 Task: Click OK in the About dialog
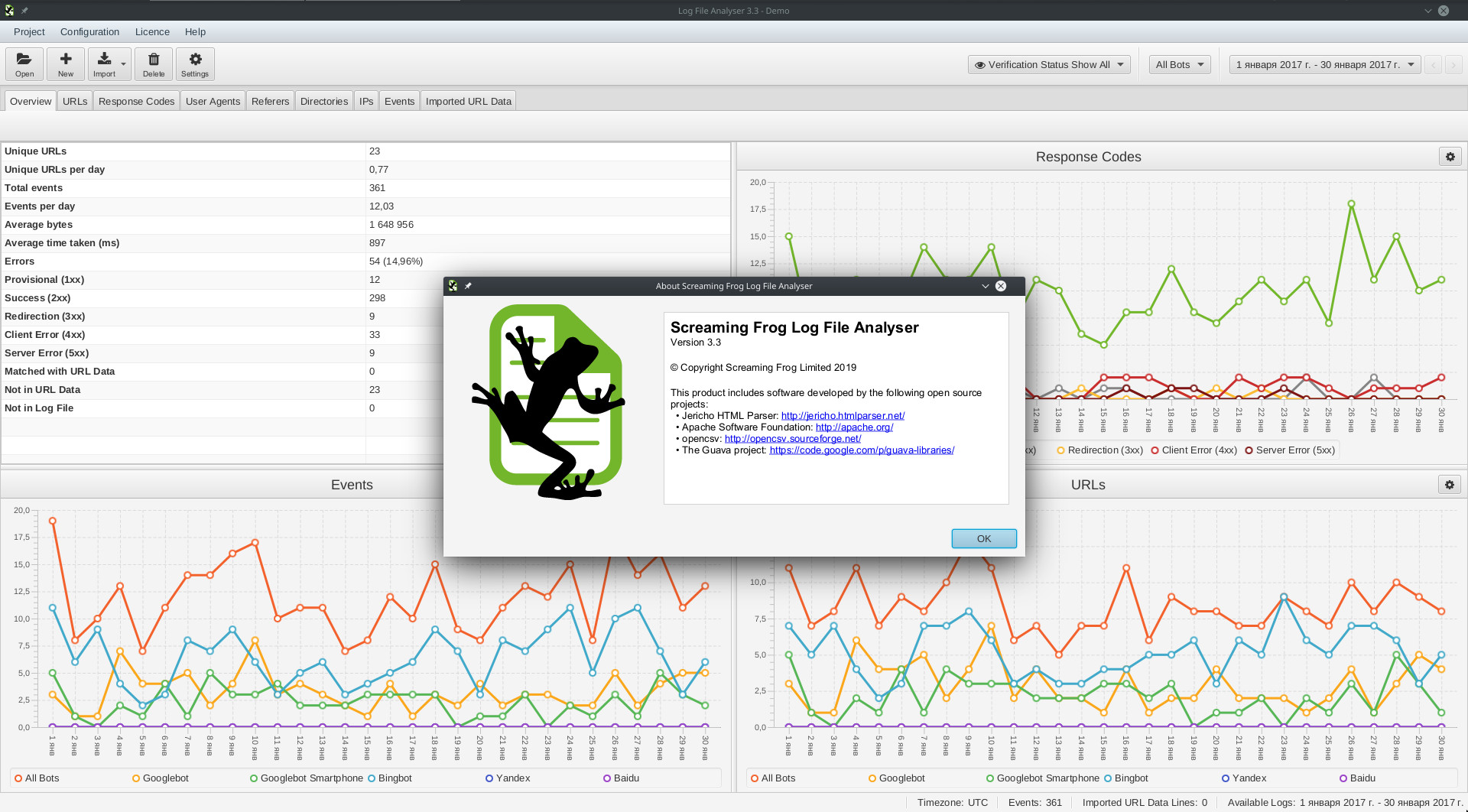pos(984,539)
